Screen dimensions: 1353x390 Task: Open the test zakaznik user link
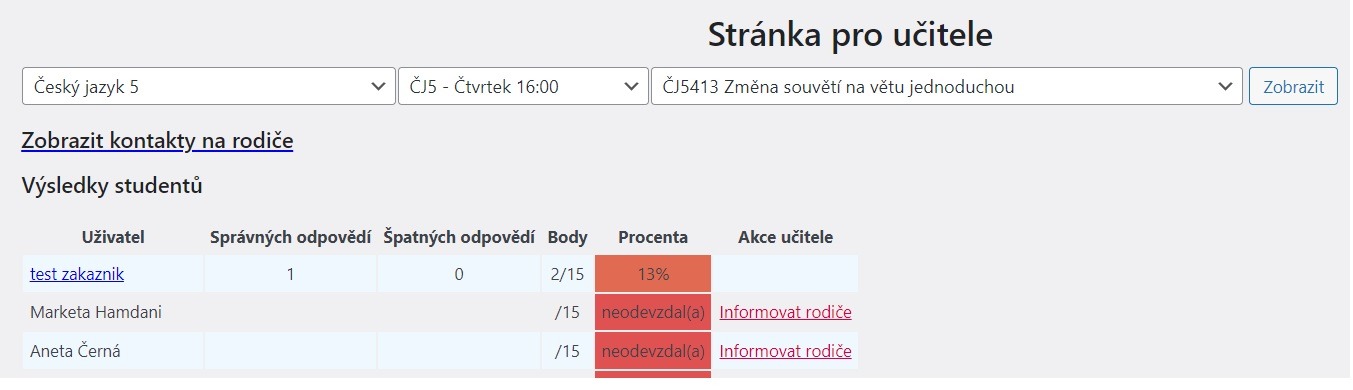click(77, 274)
